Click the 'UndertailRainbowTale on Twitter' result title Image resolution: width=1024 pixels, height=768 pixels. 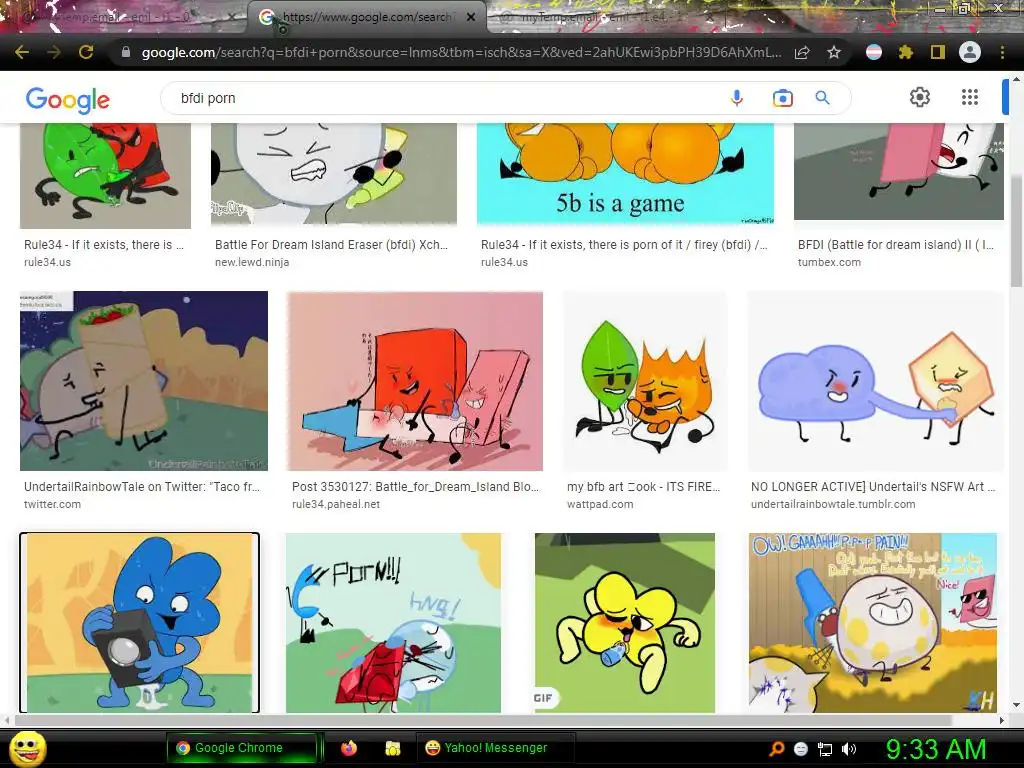(x=142, y=487)
